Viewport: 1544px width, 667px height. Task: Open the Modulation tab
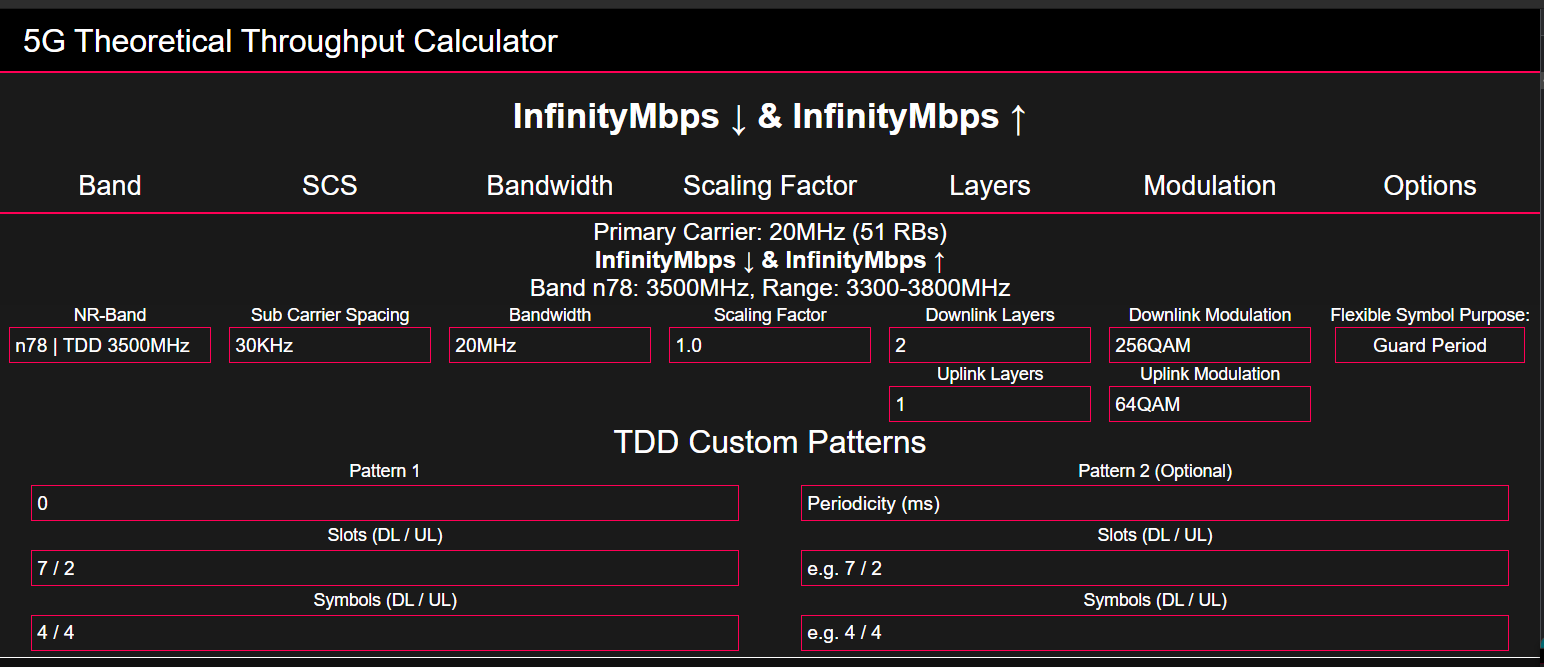[1209, 185]
